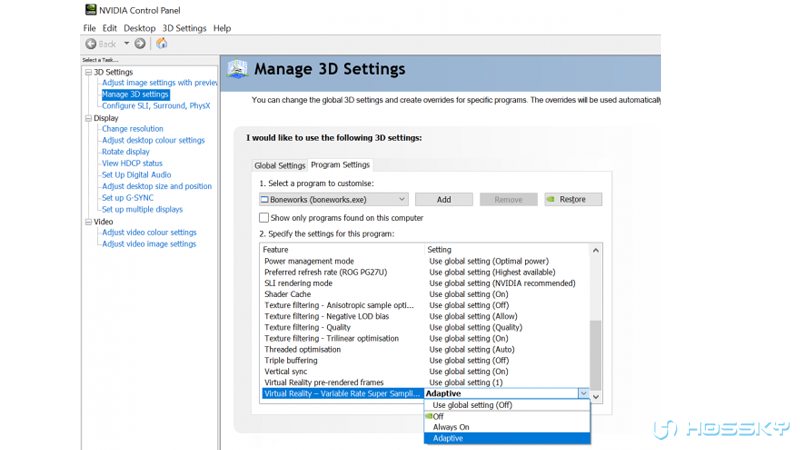Click the Back arrow icon
Image resolution: width=800 pixels, height=450 pixels.
91,44
